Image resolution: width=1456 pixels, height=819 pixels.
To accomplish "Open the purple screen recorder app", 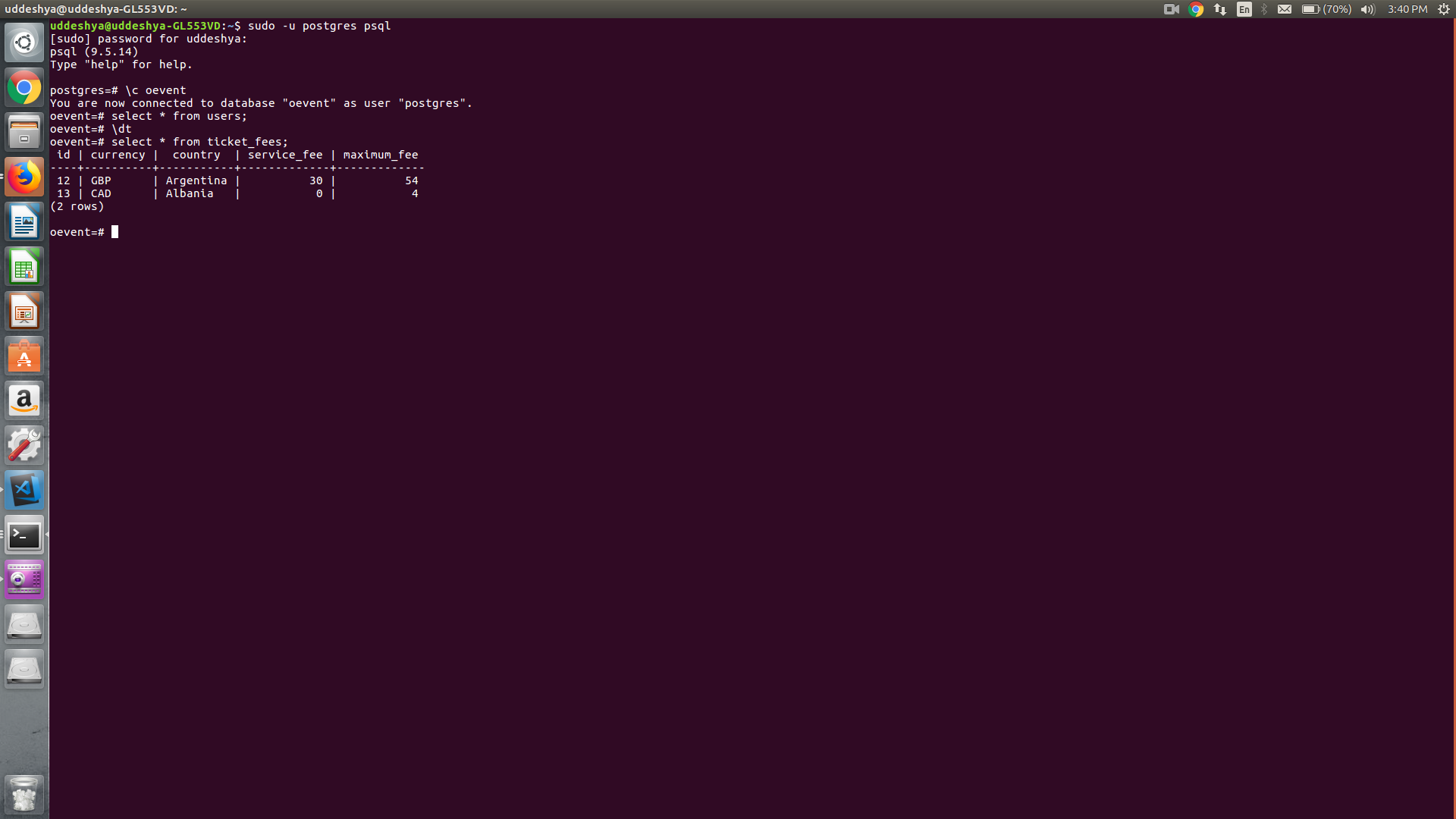I will tap(24, 580).
